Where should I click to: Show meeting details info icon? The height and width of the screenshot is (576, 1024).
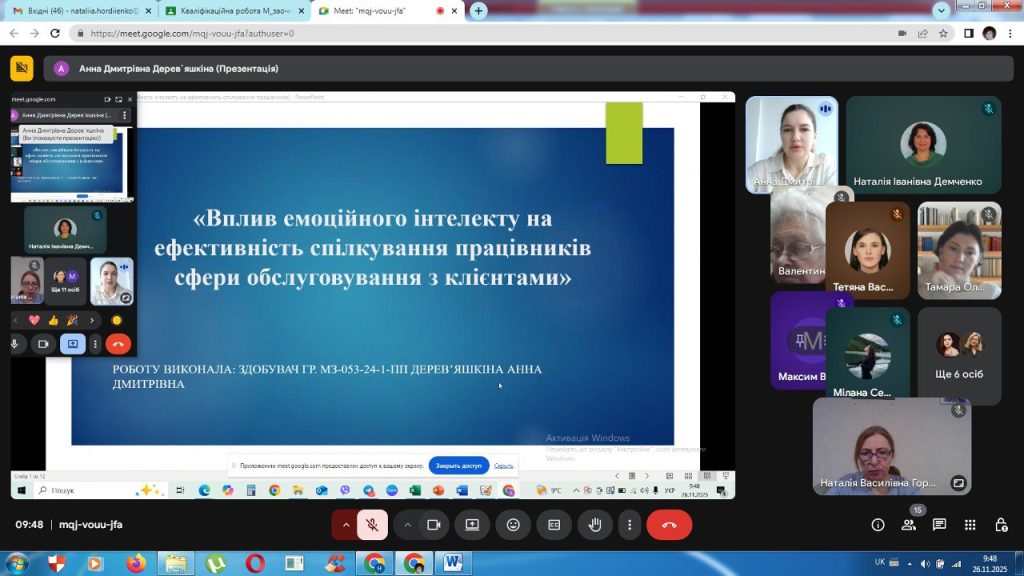[878, 525]
